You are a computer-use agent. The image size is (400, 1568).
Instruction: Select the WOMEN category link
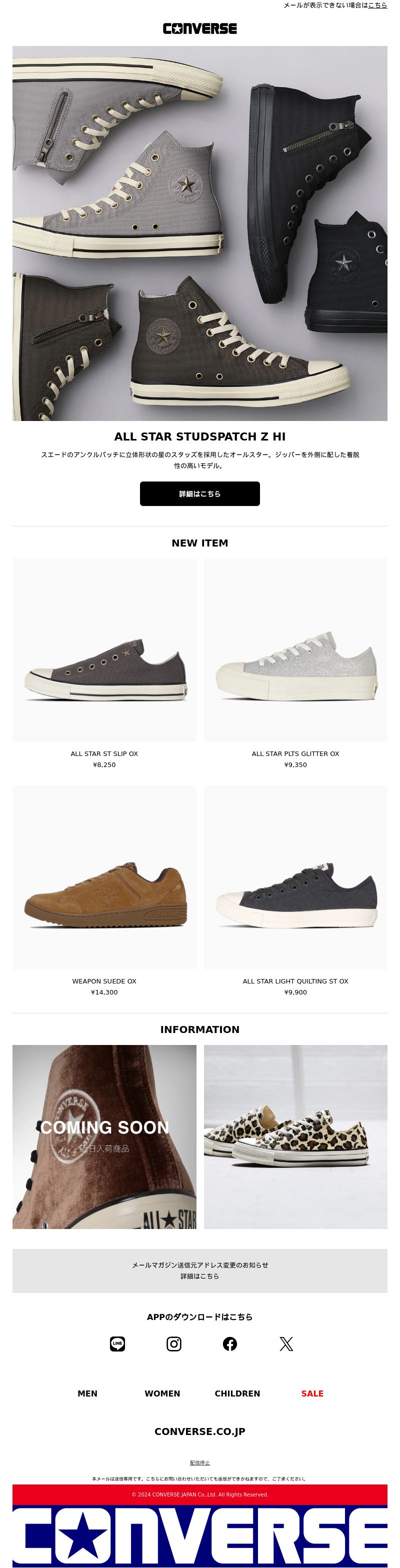162,1393
